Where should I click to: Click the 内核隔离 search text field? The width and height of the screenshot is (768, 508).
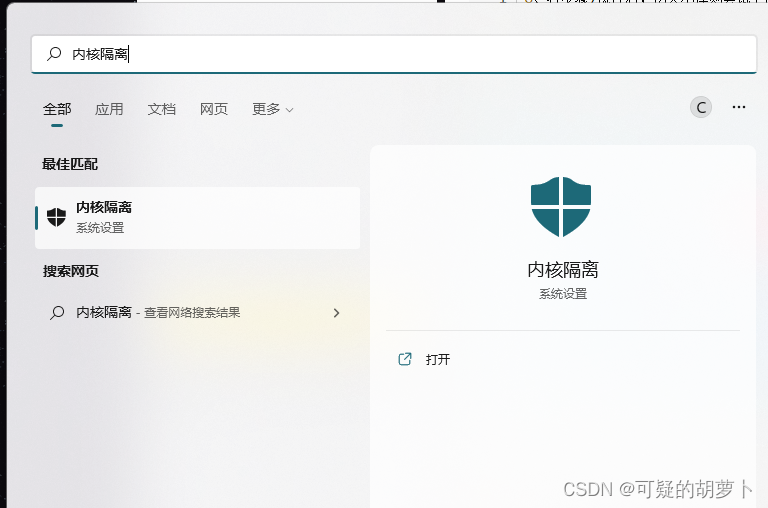coord(394,54)
